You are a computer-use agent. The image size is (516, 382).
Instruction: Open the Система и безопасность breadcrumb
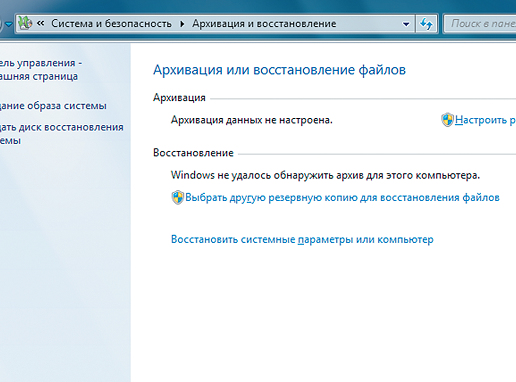(x=111, y=24)
